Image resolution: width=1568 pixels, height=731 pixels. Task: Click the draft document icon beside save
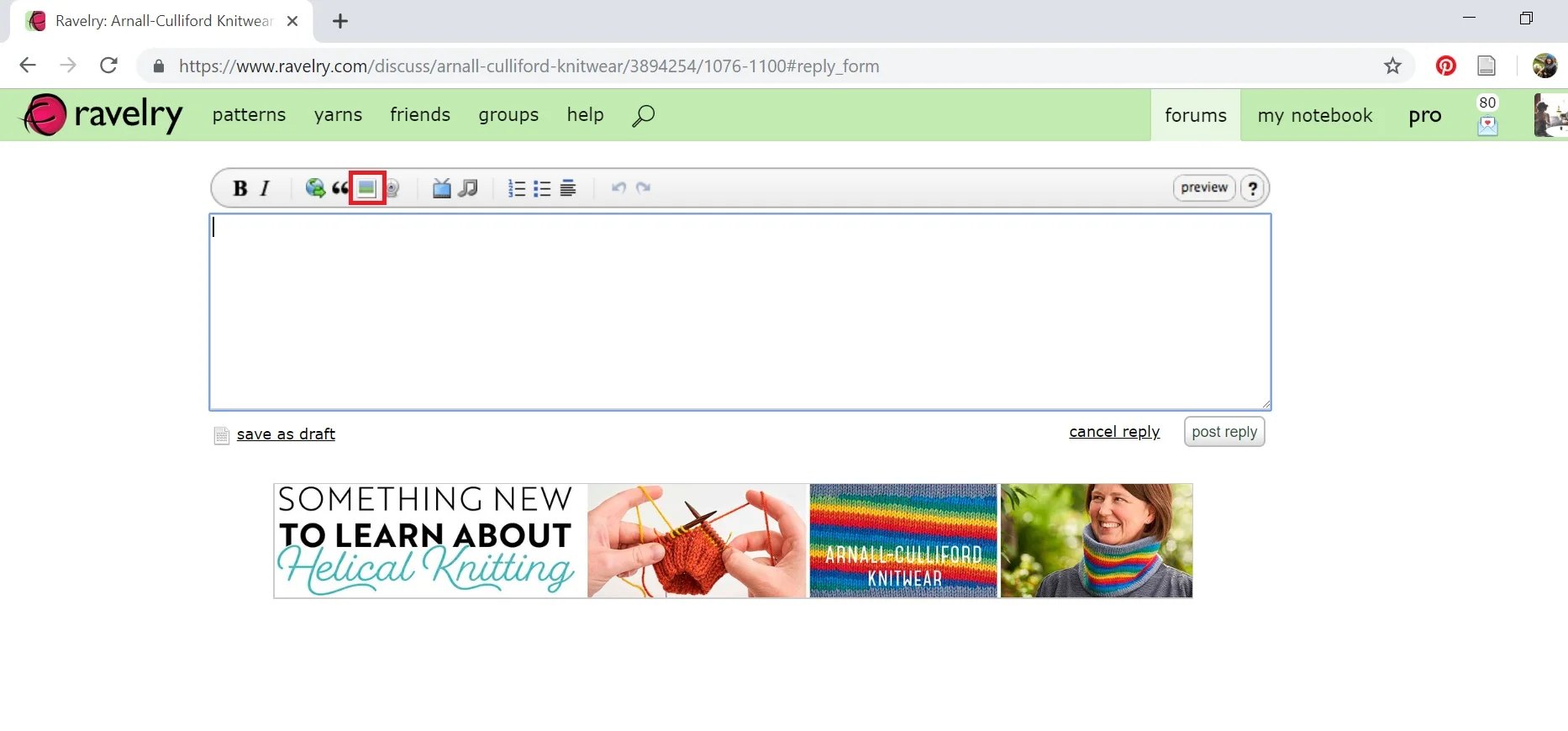coord(222,435)
